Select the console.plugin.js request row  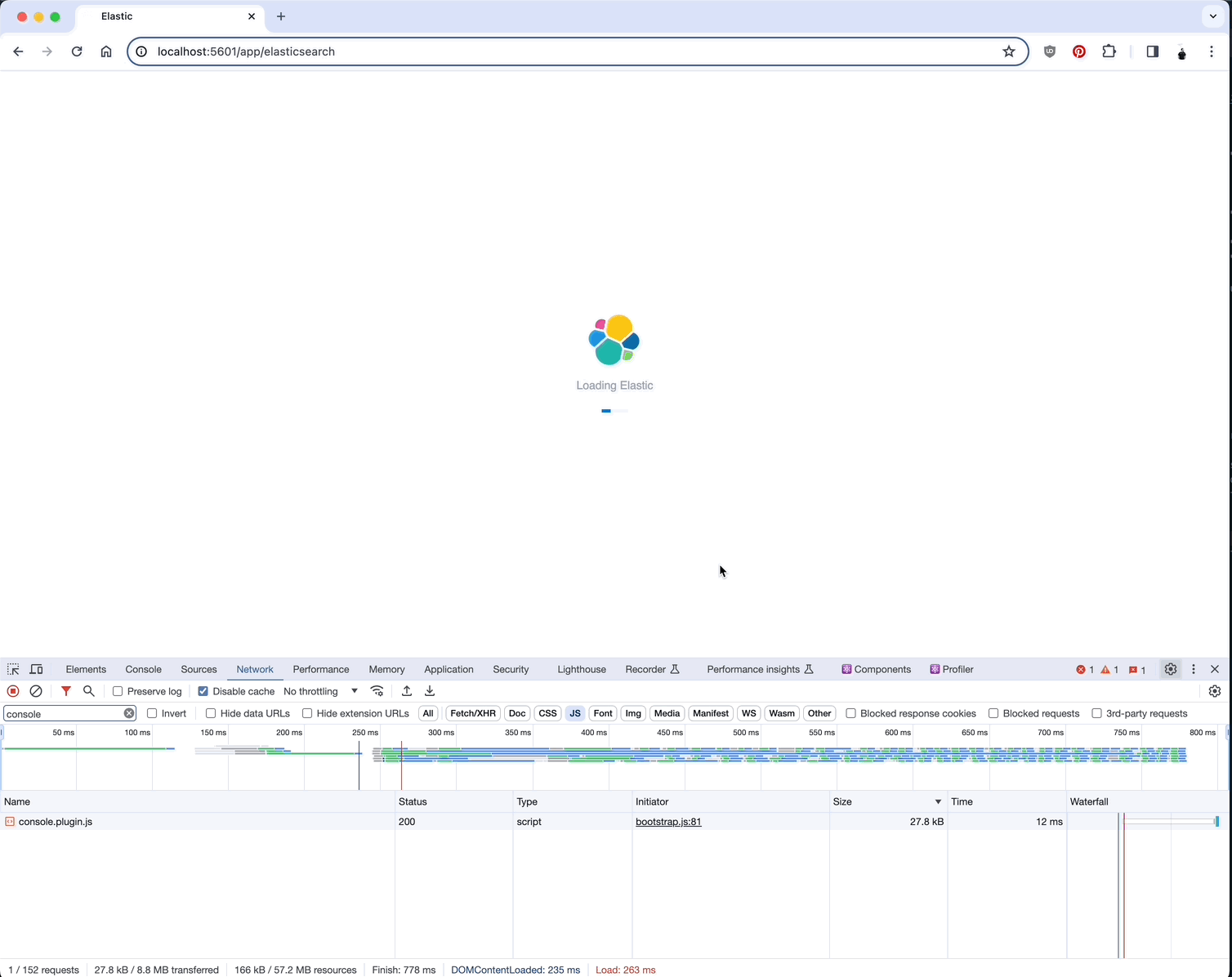[615, 822]
